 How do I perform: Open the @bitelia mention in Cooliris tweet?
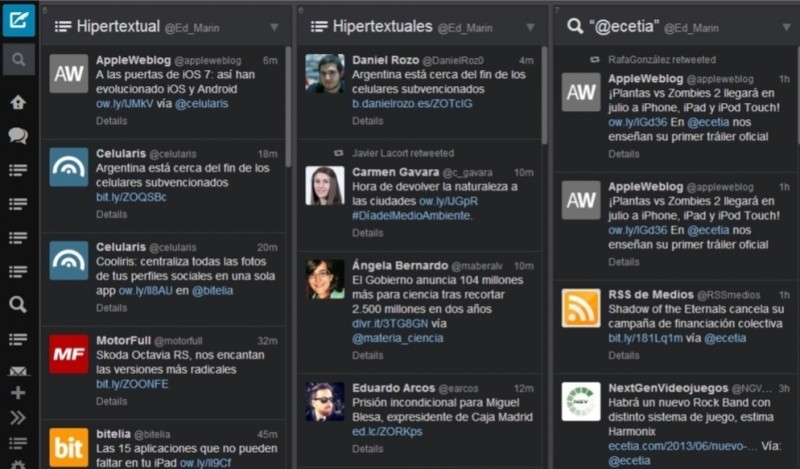pyautogui.click(x=212, y=290)
